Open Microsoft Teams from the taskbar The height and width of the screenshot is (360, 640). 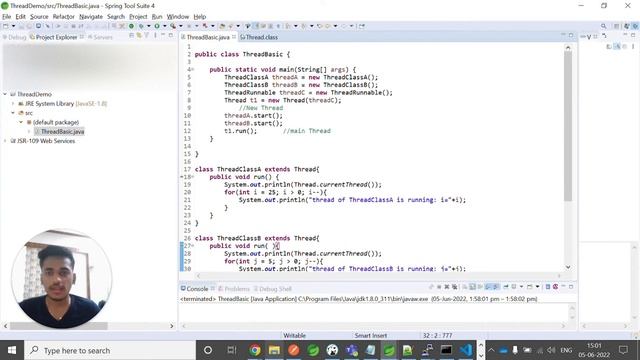351,350
